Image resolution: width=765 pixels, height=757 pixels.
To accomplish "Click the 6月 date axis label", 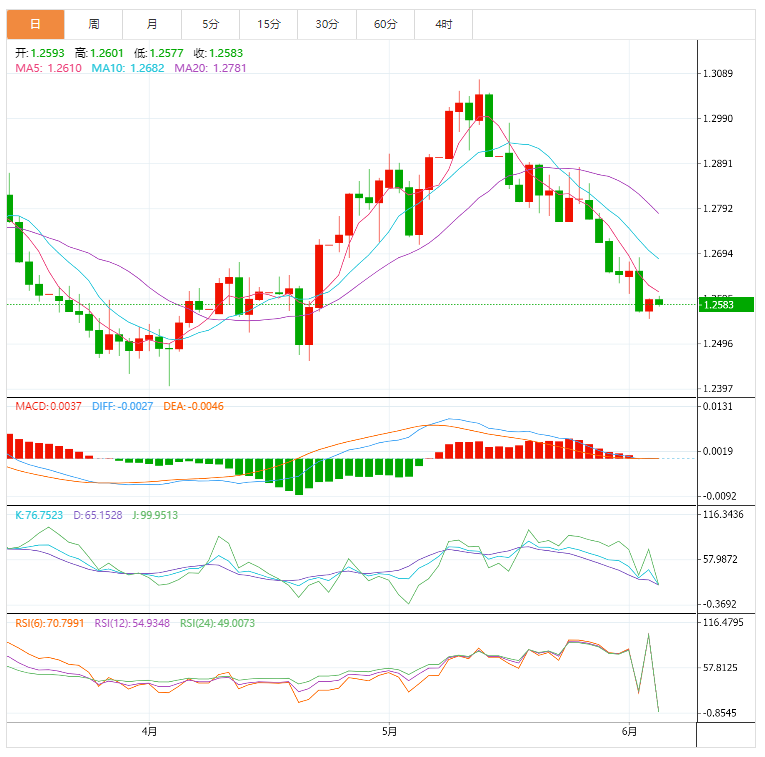I will pyautogui.click(x=629, y=732).
